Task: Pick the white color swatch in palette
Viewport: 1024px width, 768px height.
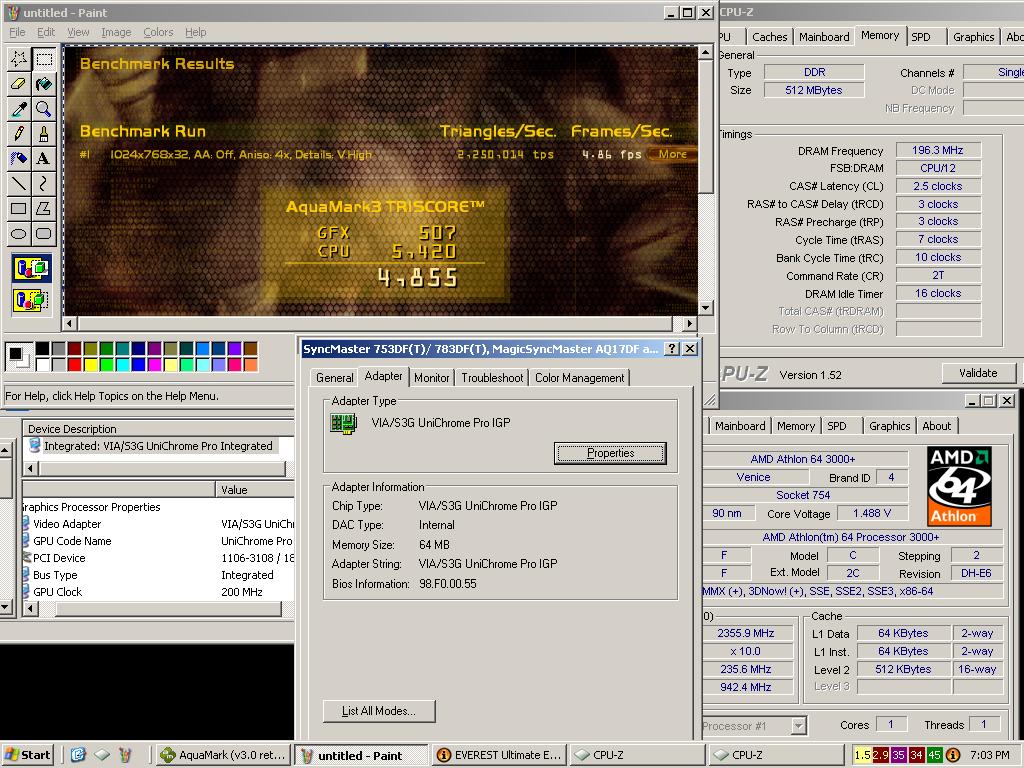Action: [x=42, y=364]
